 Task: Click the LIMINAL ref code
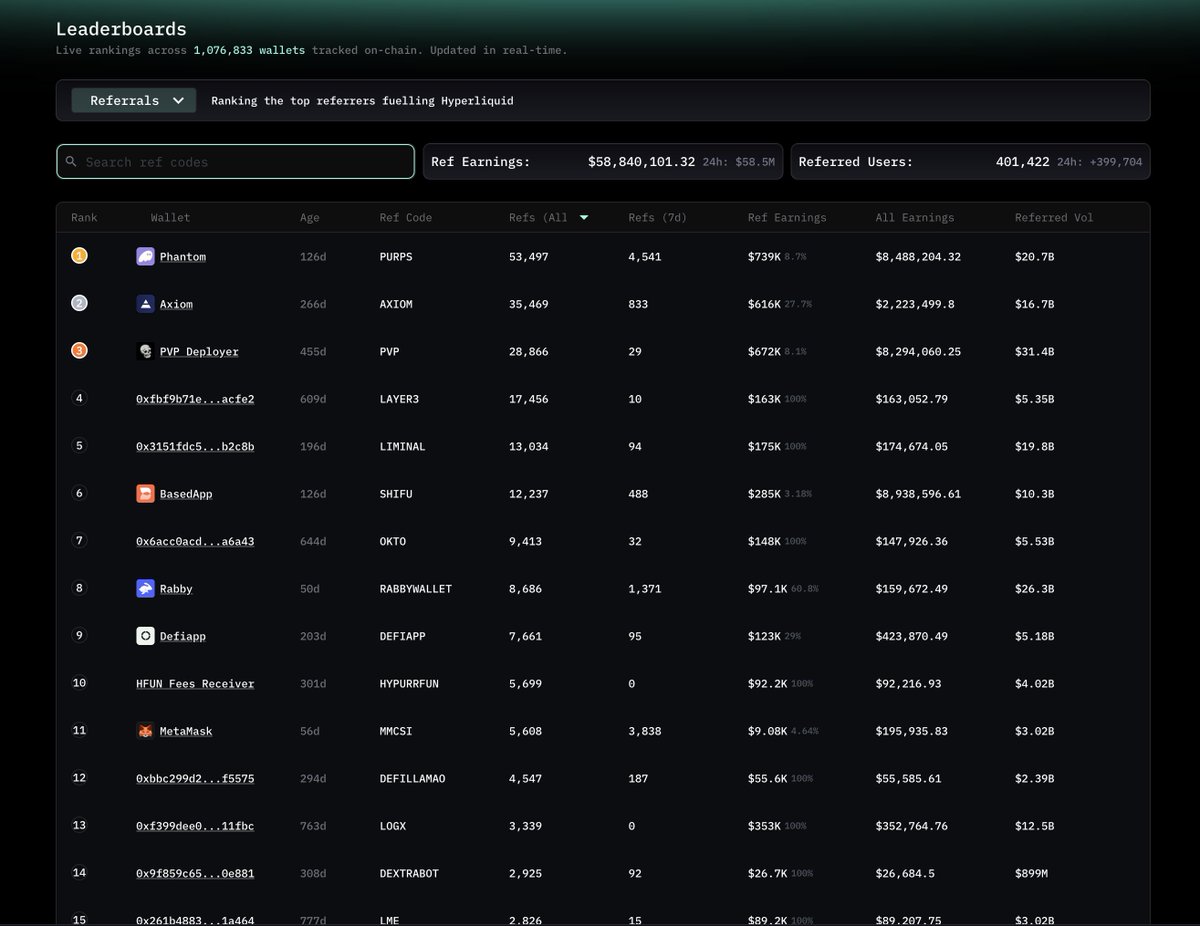(x=402, y=446)
